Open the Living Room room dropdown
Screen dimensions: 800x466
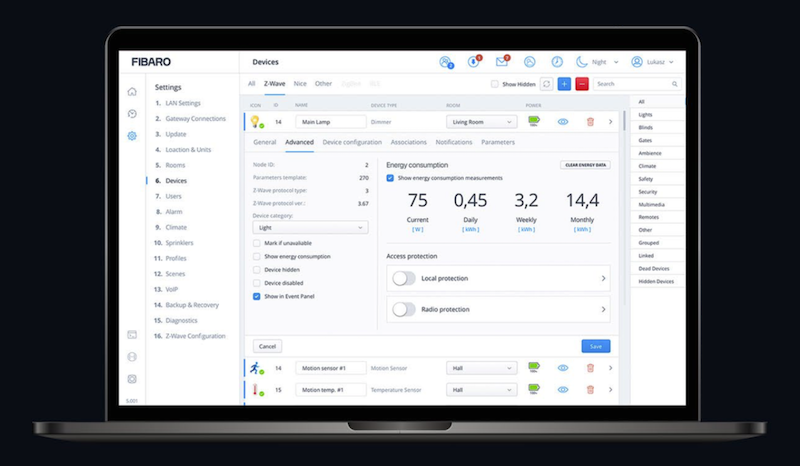click(x=481, y=121)
